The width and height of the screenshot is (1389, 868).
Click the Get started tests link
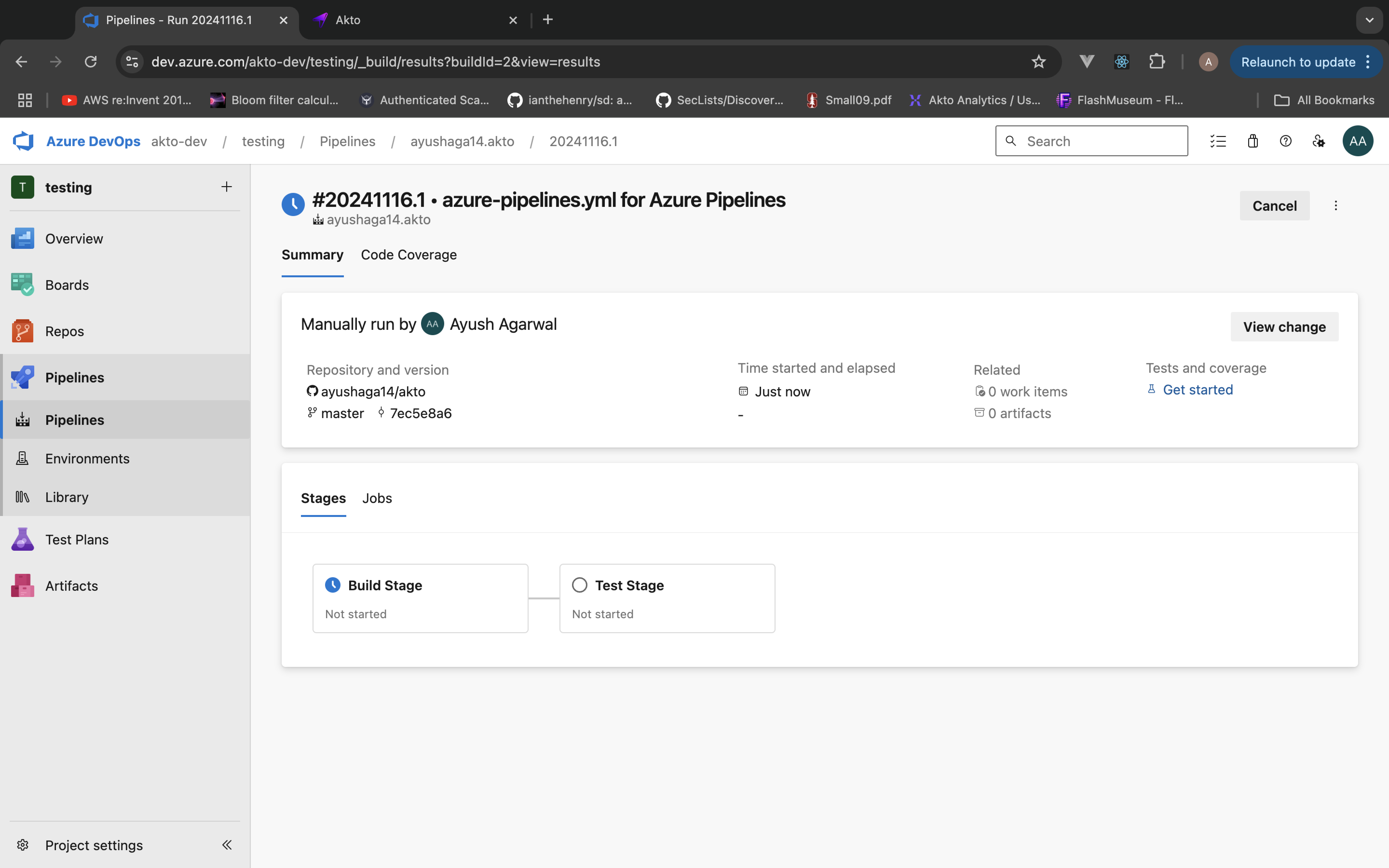(1197, 390)
